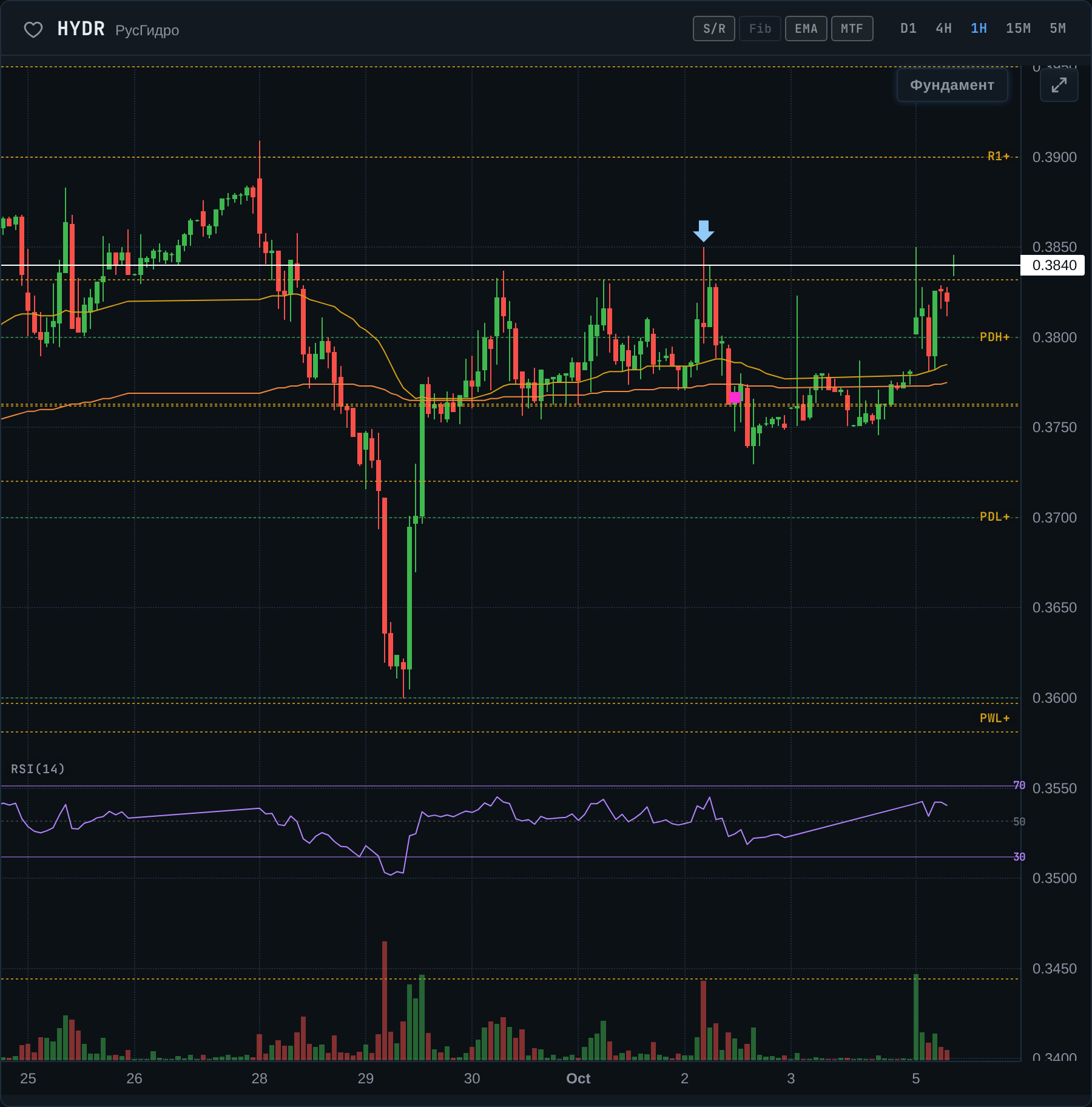Enable the Fib overlay
This screenshot has height=1107, width=1092.
click(x=760, y=29)
